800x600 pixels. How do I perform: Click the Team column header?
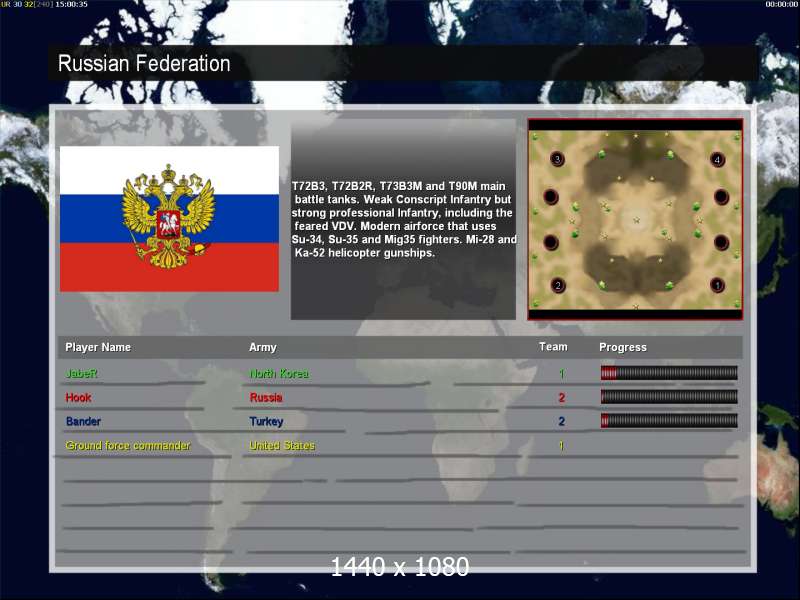click(x=553, y=347)
